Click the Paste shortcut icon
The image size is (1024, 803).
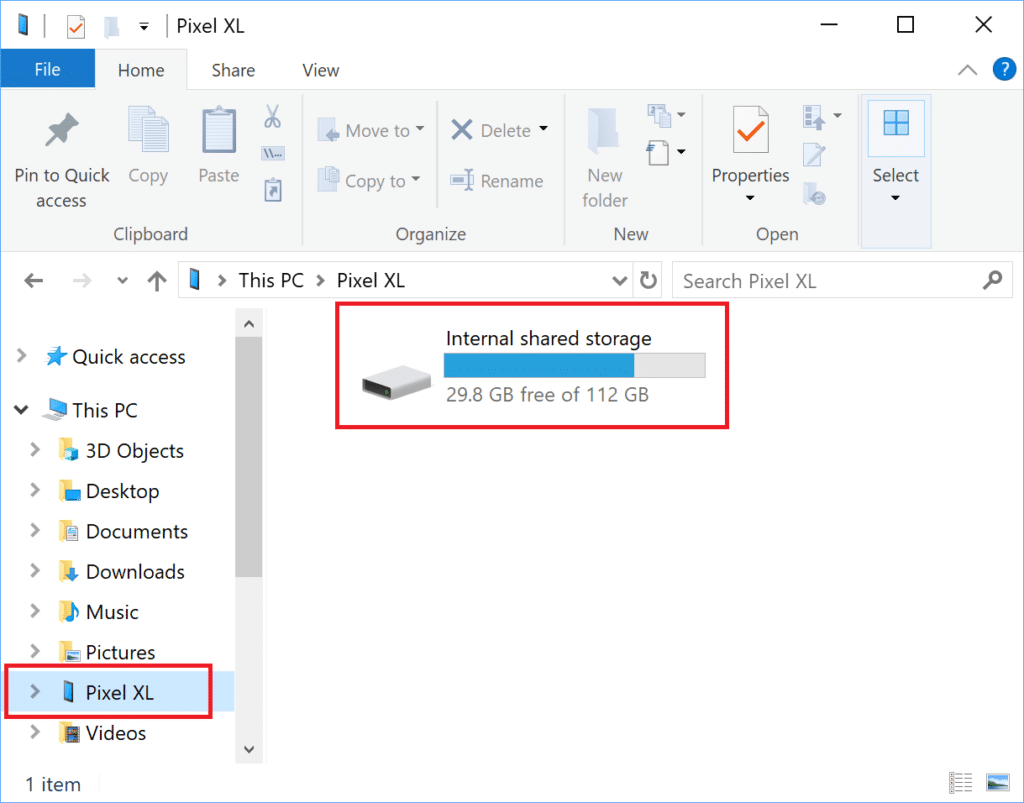[x=273, y=190]
